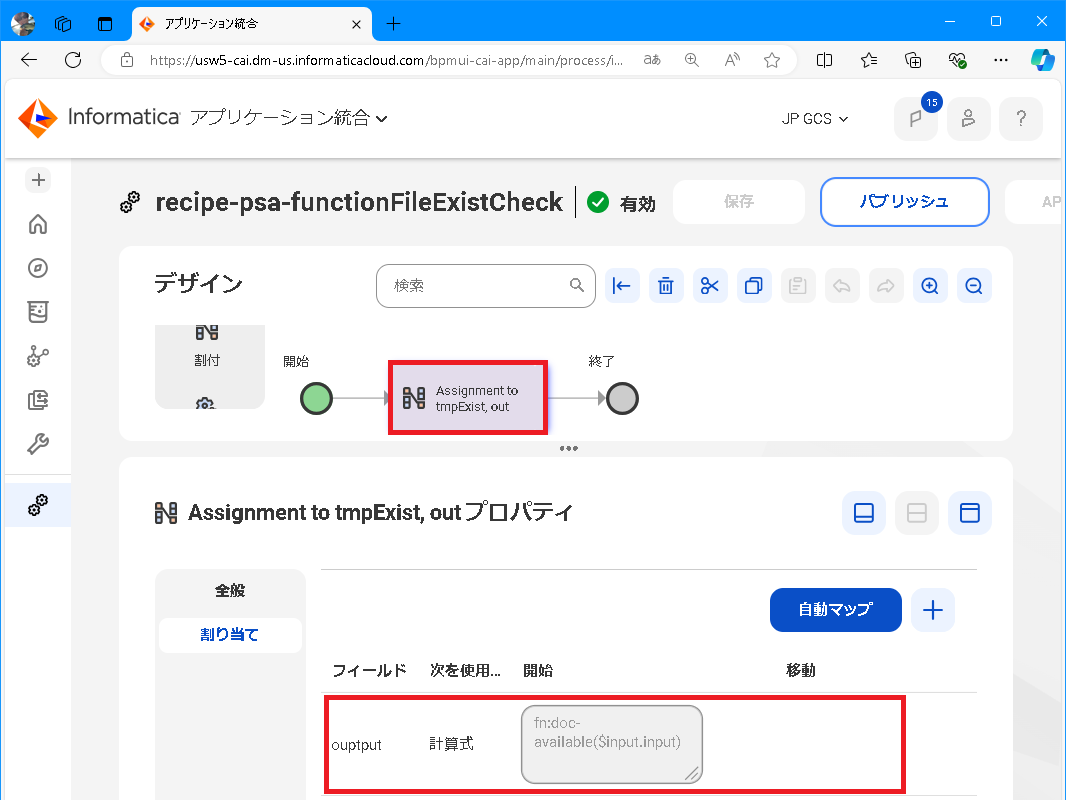Open the 割り当て tab
Viewport: 1066px width, 800px height.
point(230,635)
